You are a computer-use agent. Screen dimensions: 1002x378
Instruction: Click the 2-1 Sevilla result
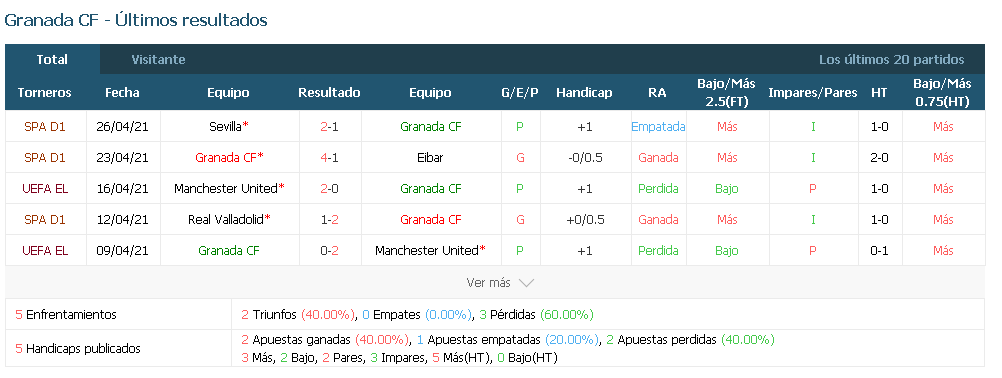[329, 126]
